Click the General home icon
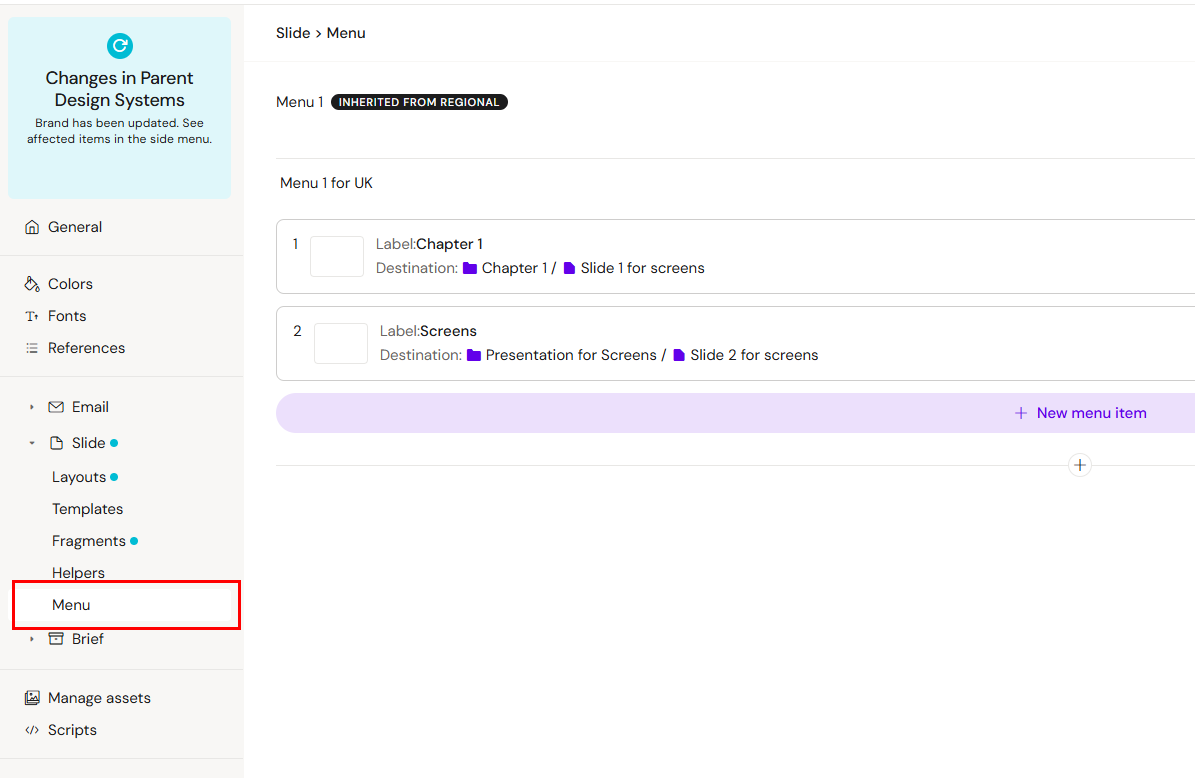This screenshot has height=778, width=1195. pyautogui.click(x=32, y=227)
